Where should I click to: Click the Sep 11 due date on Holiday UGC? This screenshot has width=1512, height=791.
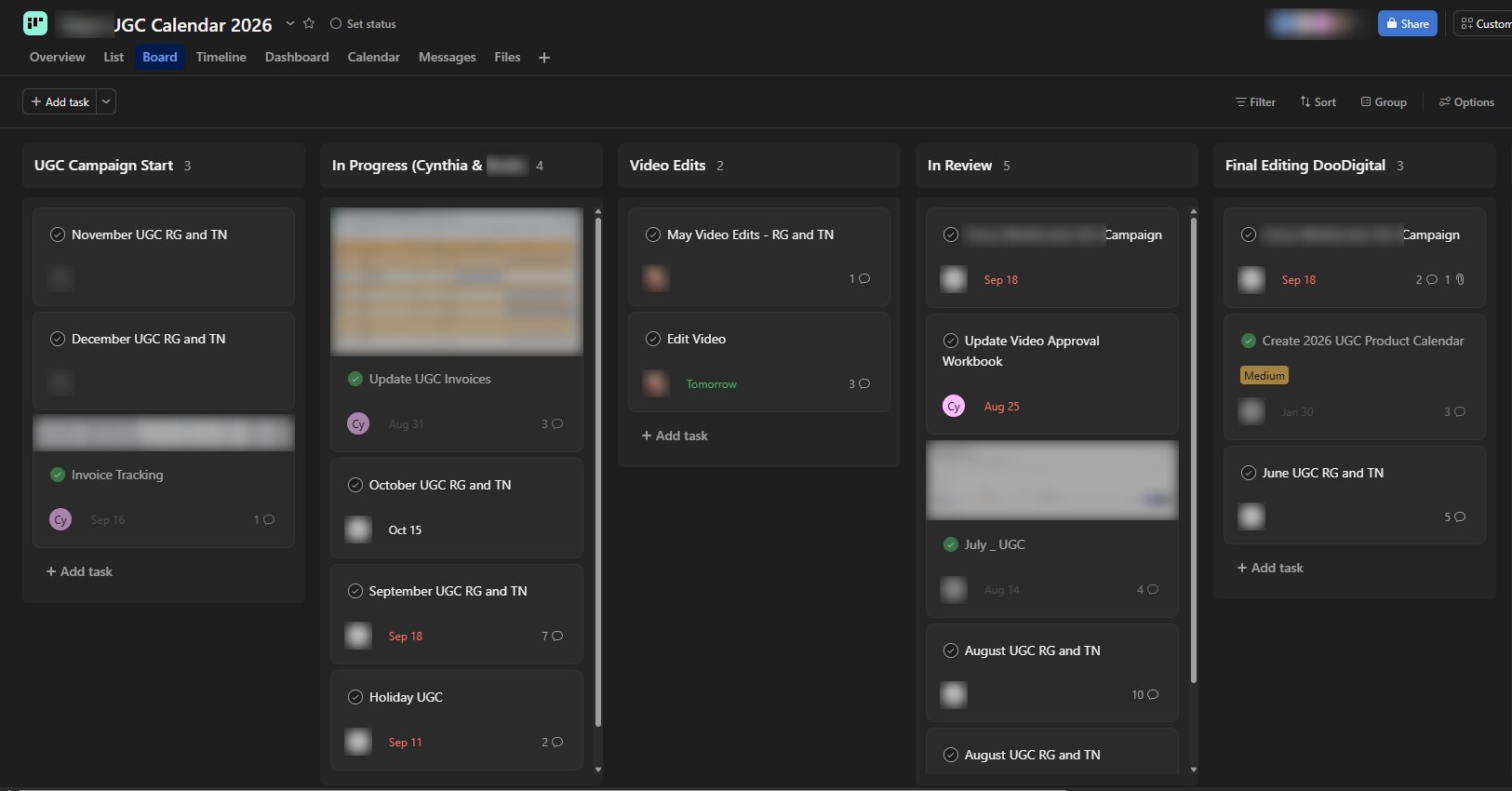click(x=406, y=743)
